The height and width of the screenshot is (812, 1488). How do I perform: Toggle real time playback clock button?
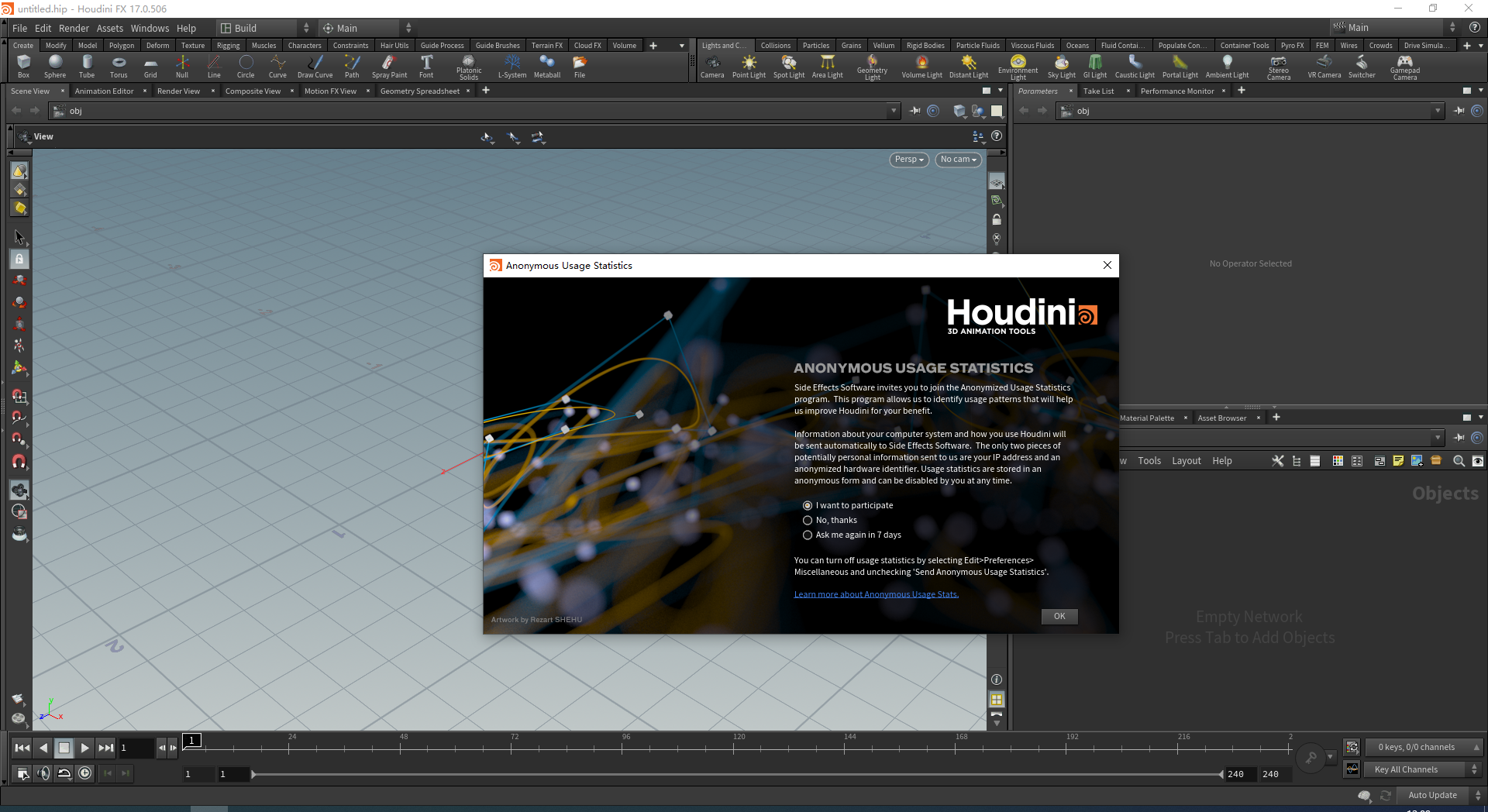(x=85, y=772)
